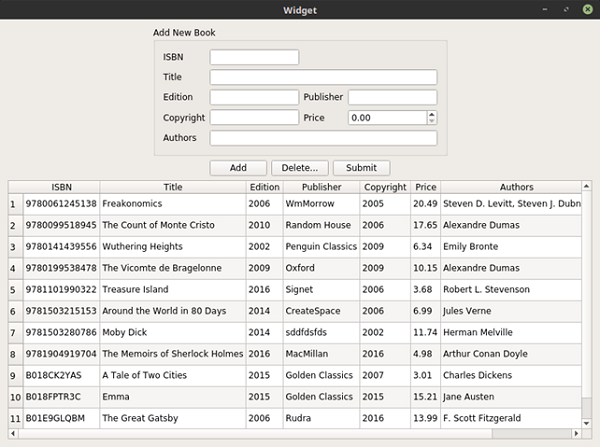Select row header 2

pyautogui.click(x=15, y=225)
